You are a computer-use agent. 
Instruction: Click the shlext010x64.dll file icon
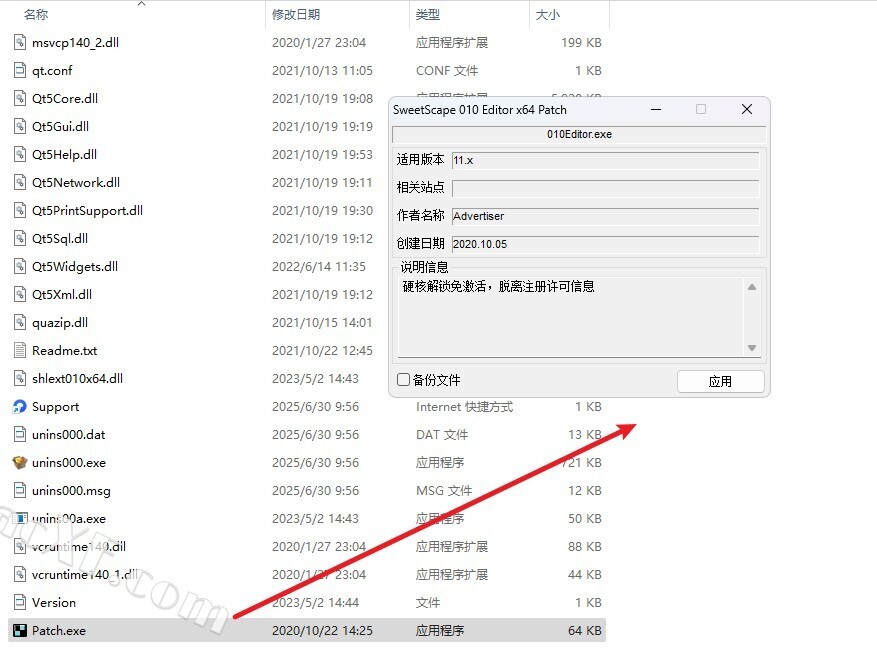click(20, 378)
